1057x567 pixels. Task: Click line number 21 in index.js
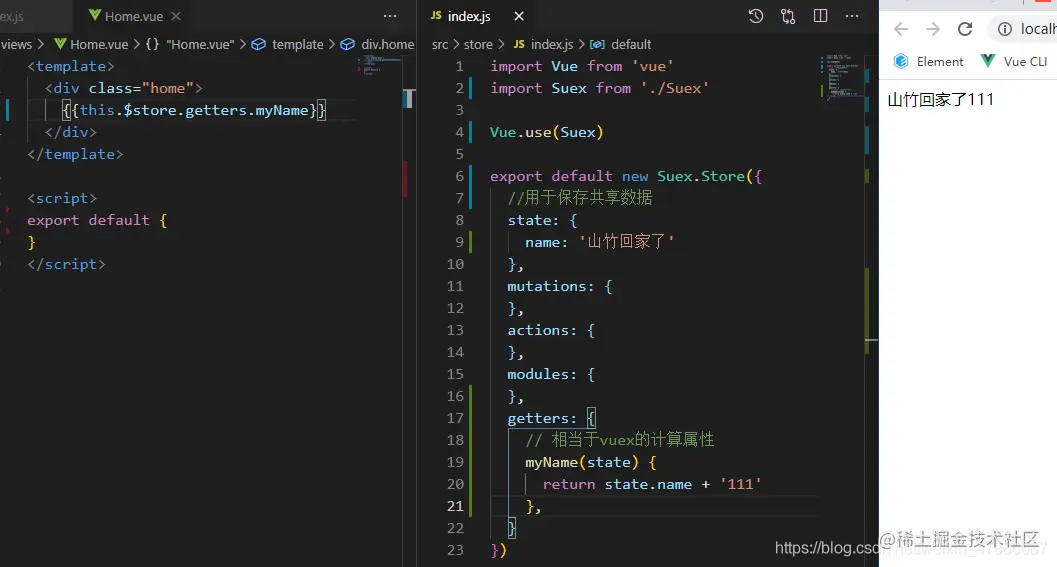455,506
